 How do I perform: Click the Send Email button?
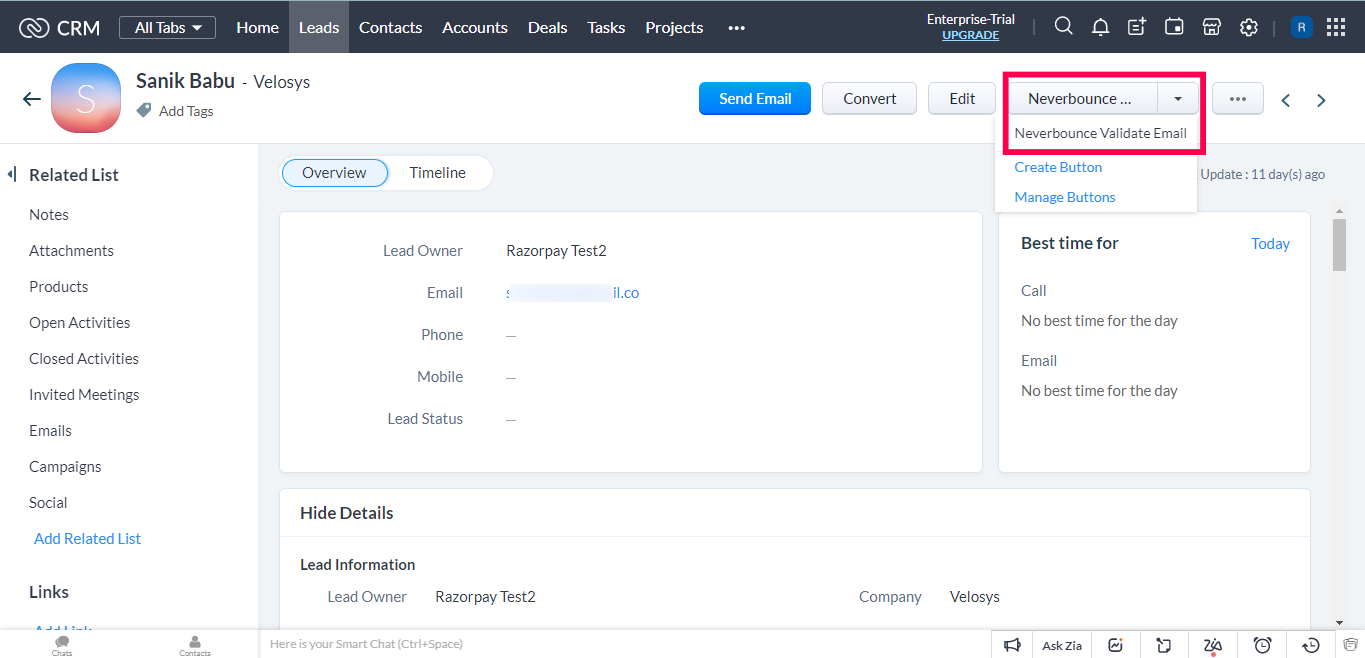[755, 99]
